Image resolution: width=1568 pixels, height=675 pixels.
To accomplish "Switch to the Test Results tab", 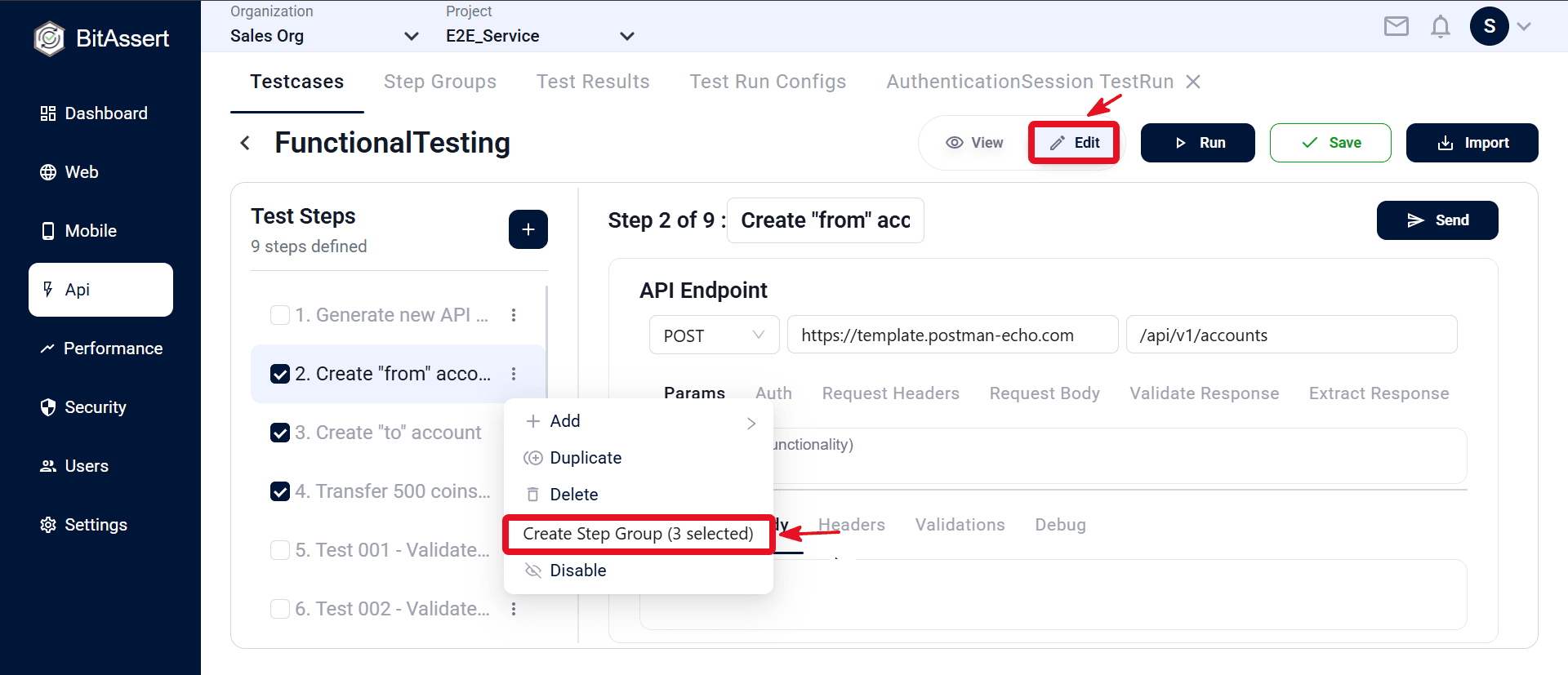I will (x=593, y=82).
